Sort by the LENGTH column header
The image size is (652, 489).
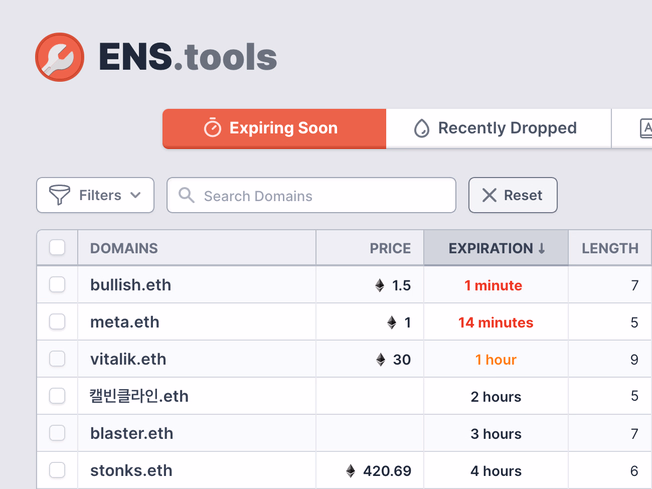pos(610,248)
